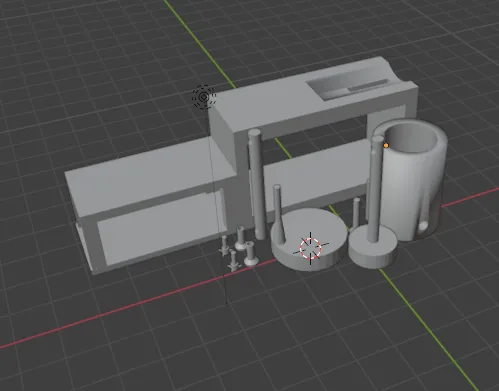
Task: Select the inner hole of the hollow cylinder
Action: [411, 137]
